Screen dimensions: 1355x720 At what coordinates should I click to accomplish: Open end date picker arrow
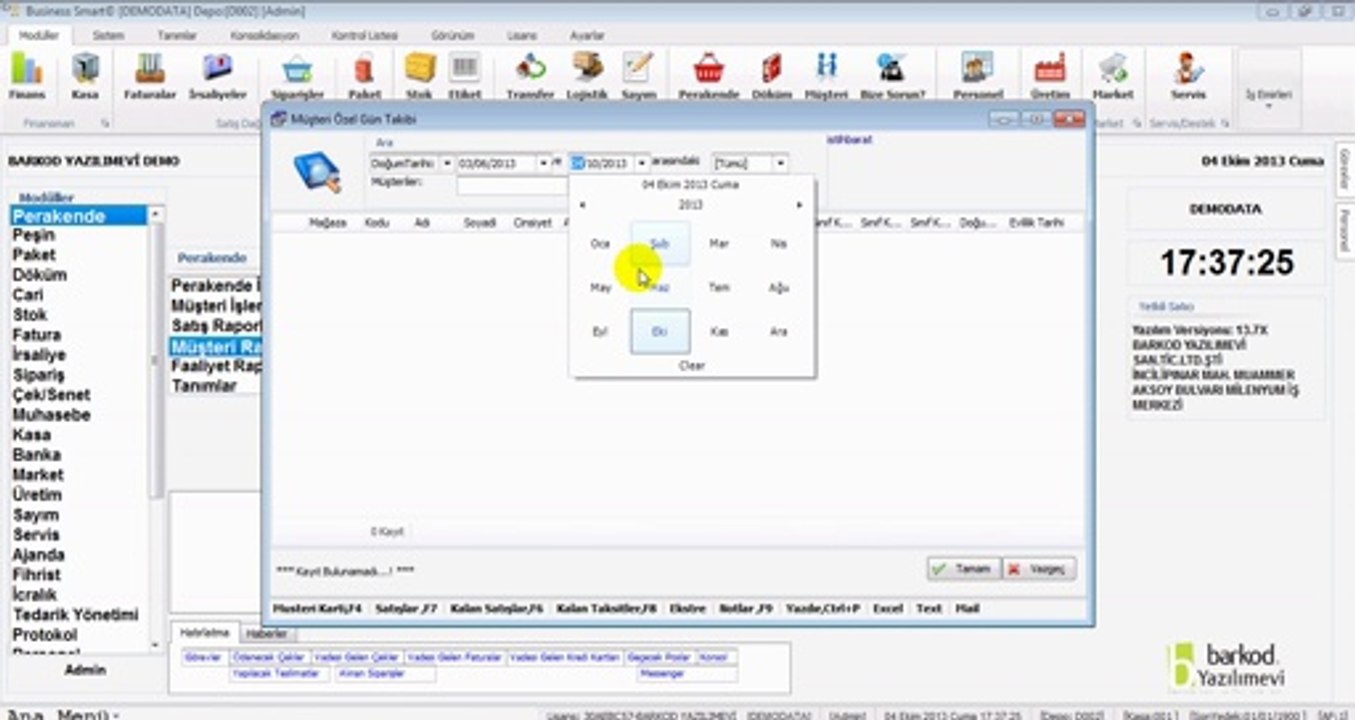coord(640,162)
